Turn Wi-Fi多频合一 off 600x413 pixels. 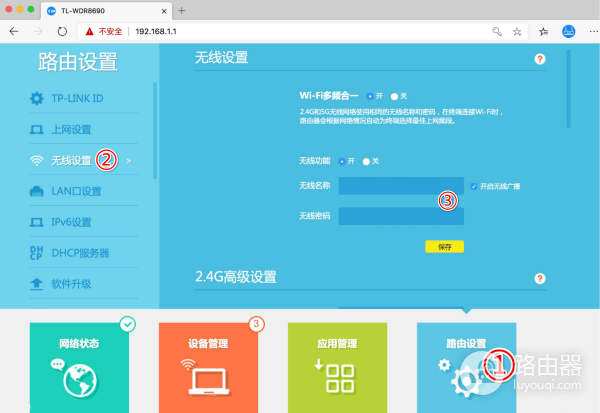tap(394, 96)
